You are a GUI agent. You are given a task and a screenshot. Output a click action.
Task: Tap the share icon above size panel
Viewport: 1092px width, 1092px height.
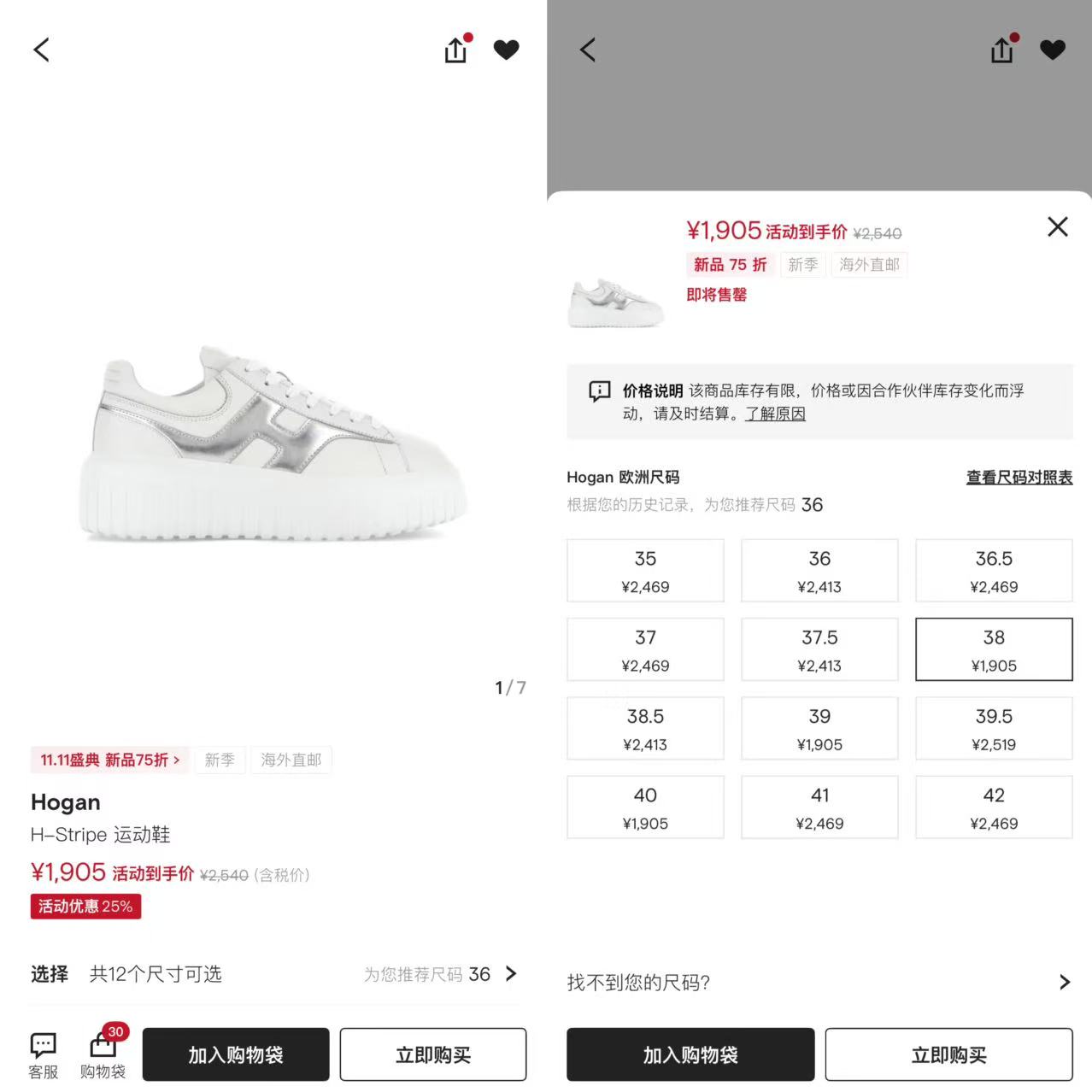click(x=1002, y=50)
